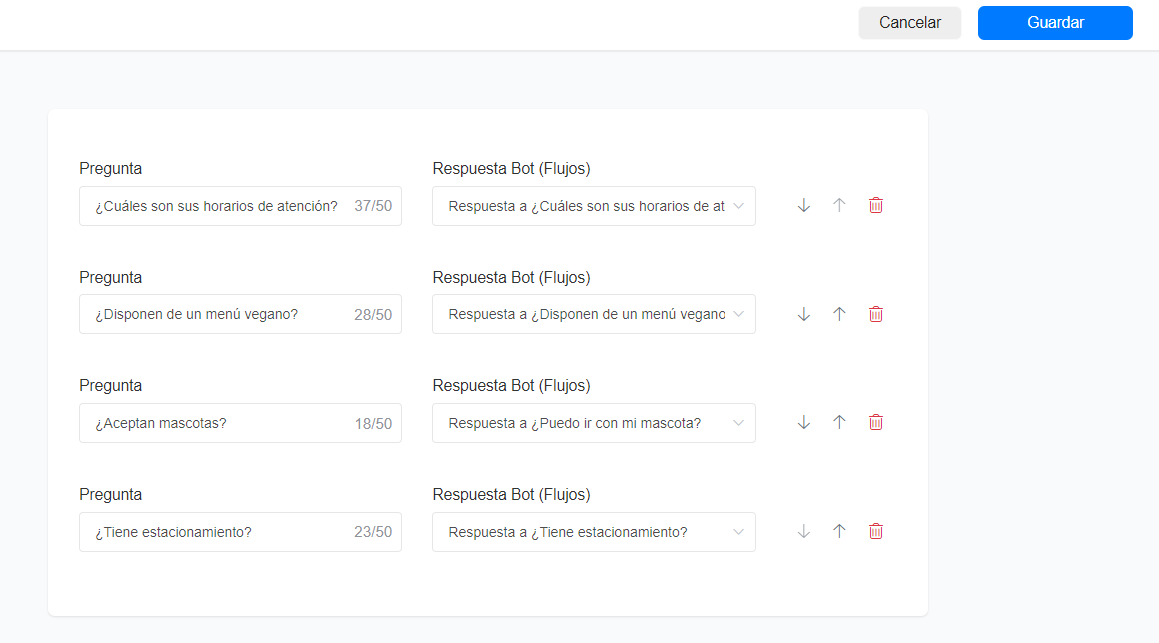Edit the ¿Disponen de un menú vegano? field

[240, 314]
